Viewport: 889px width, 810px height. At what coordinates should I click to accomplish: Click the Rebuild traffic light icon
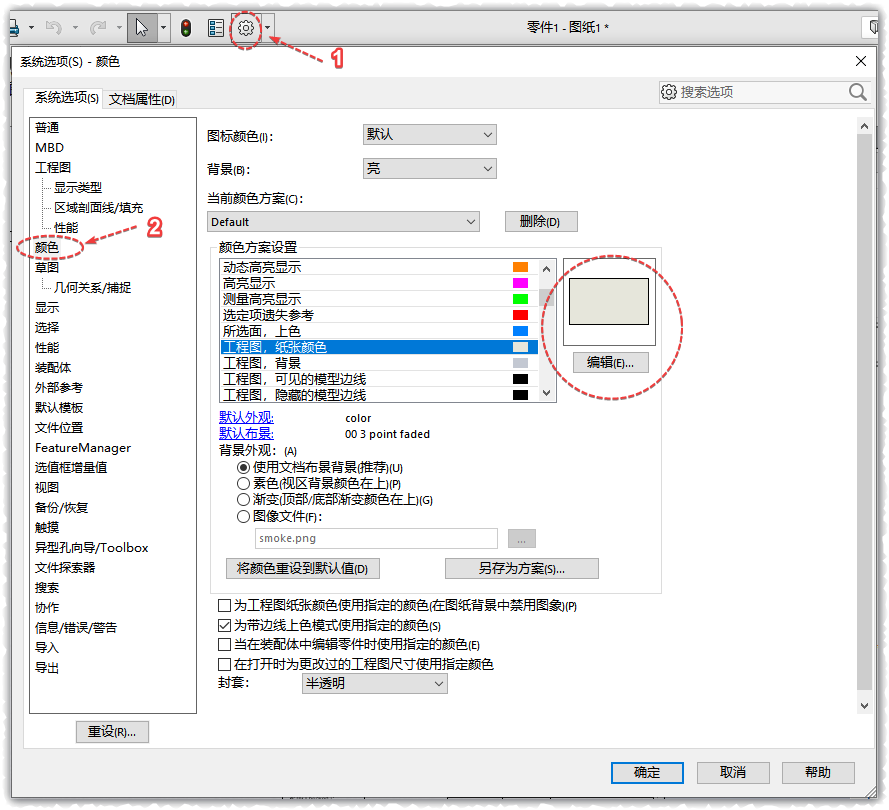click(x=185, y=28)
